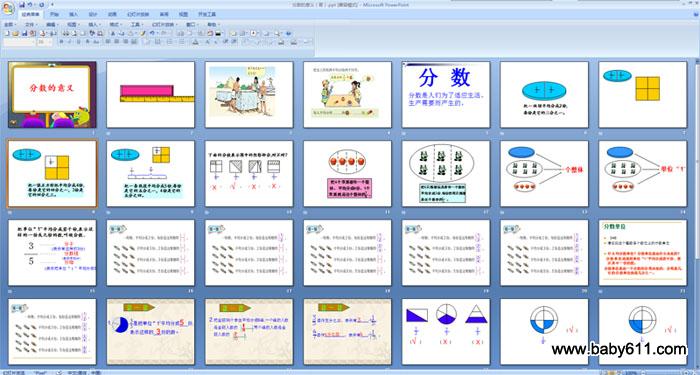Click Undo arrow in quick access toolbar
Screen dimensions: 700x375
point(30,4)
